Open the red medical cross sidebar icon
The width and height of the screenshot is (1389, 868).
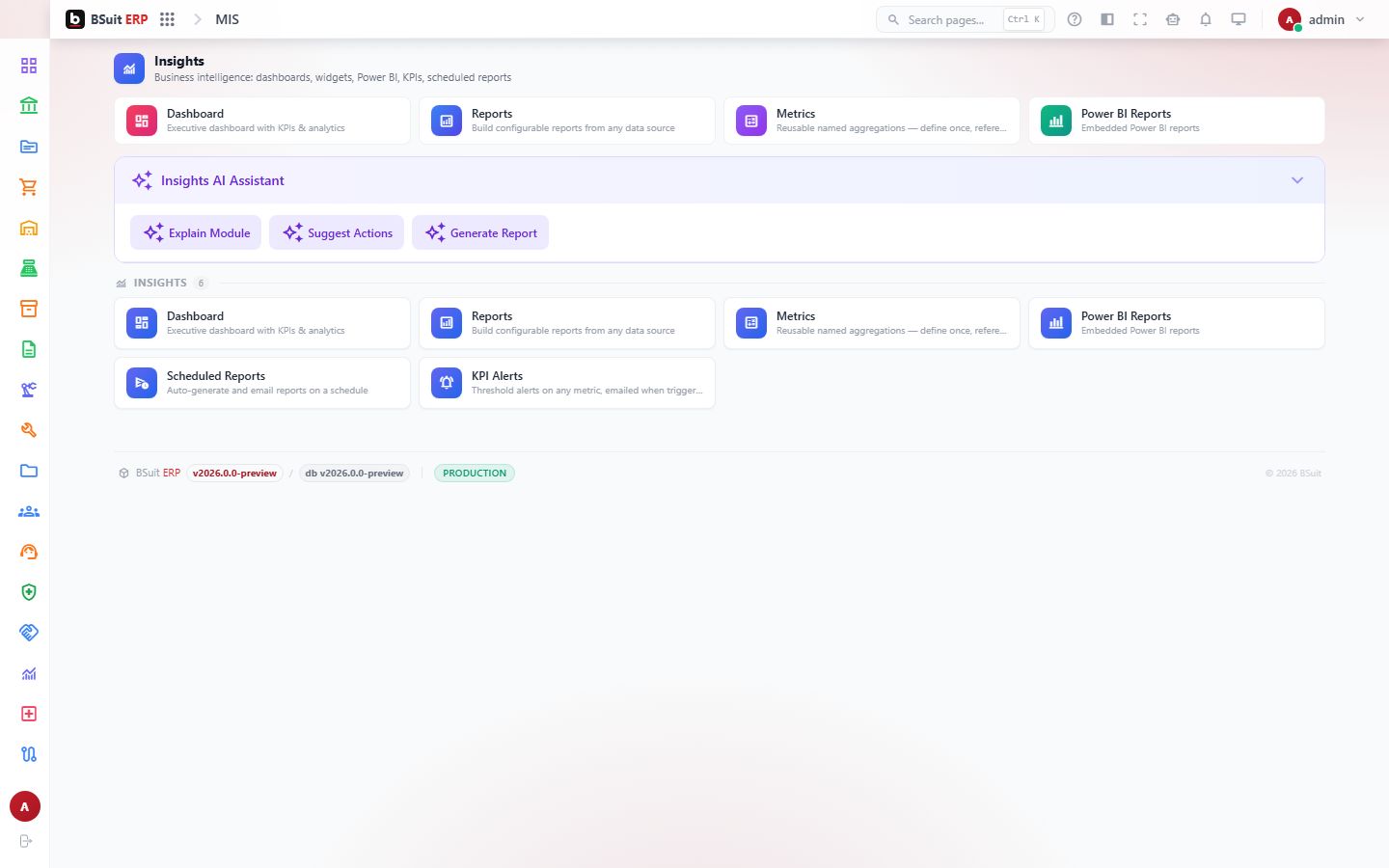[29, 714]
